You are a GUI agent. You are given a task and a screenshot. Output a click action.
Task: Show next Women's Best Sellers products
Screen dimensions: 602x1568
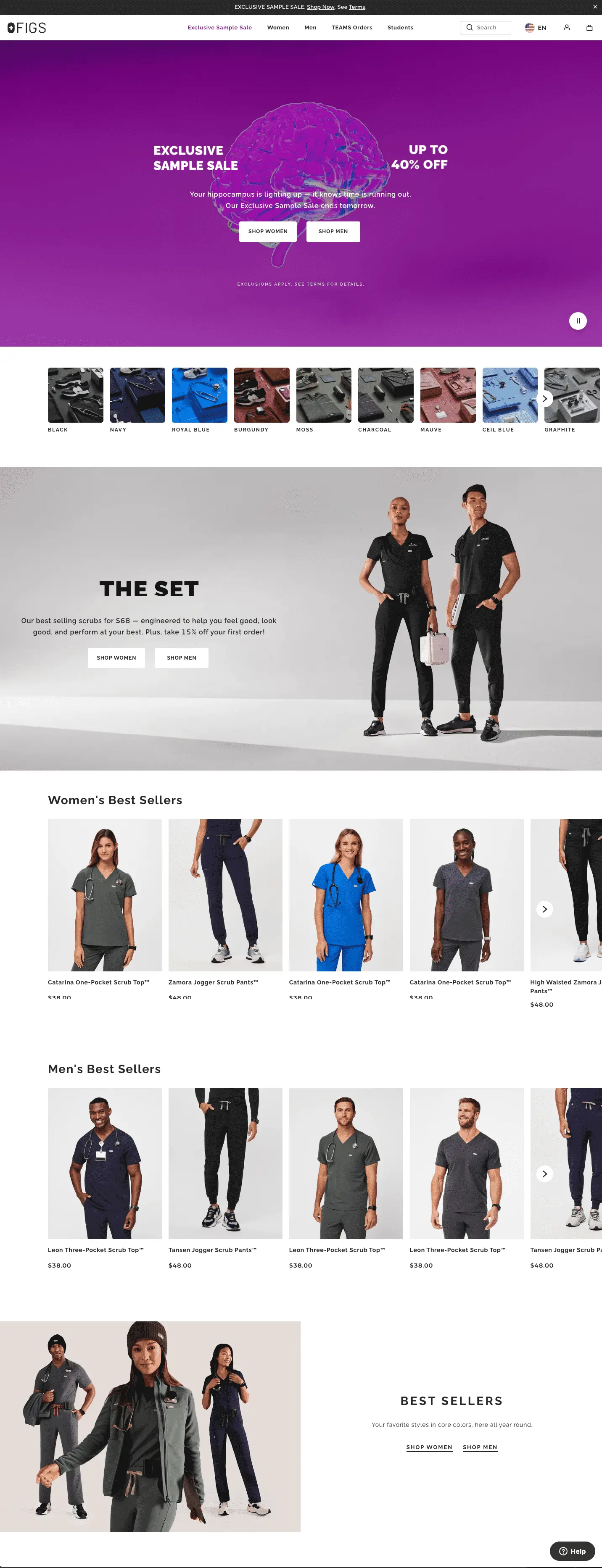pos(545,909)
